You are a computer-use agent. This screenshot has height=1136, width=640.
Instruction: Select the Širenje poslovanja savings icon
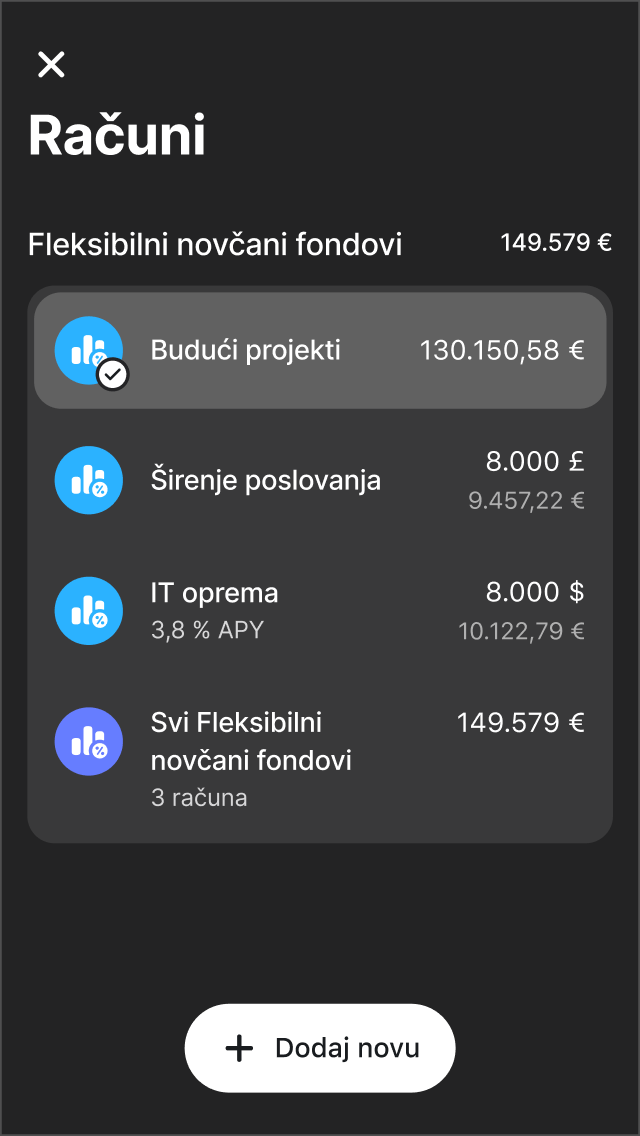coord(88,480)
